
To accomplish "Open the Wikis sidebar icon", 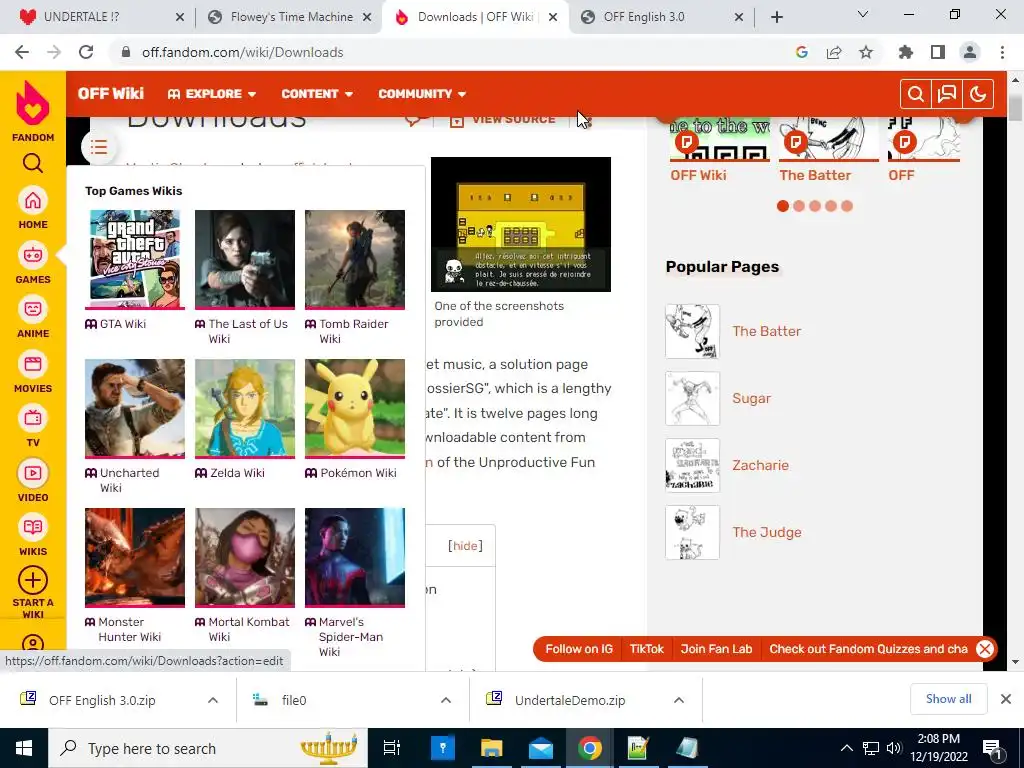I will (33, 528).
